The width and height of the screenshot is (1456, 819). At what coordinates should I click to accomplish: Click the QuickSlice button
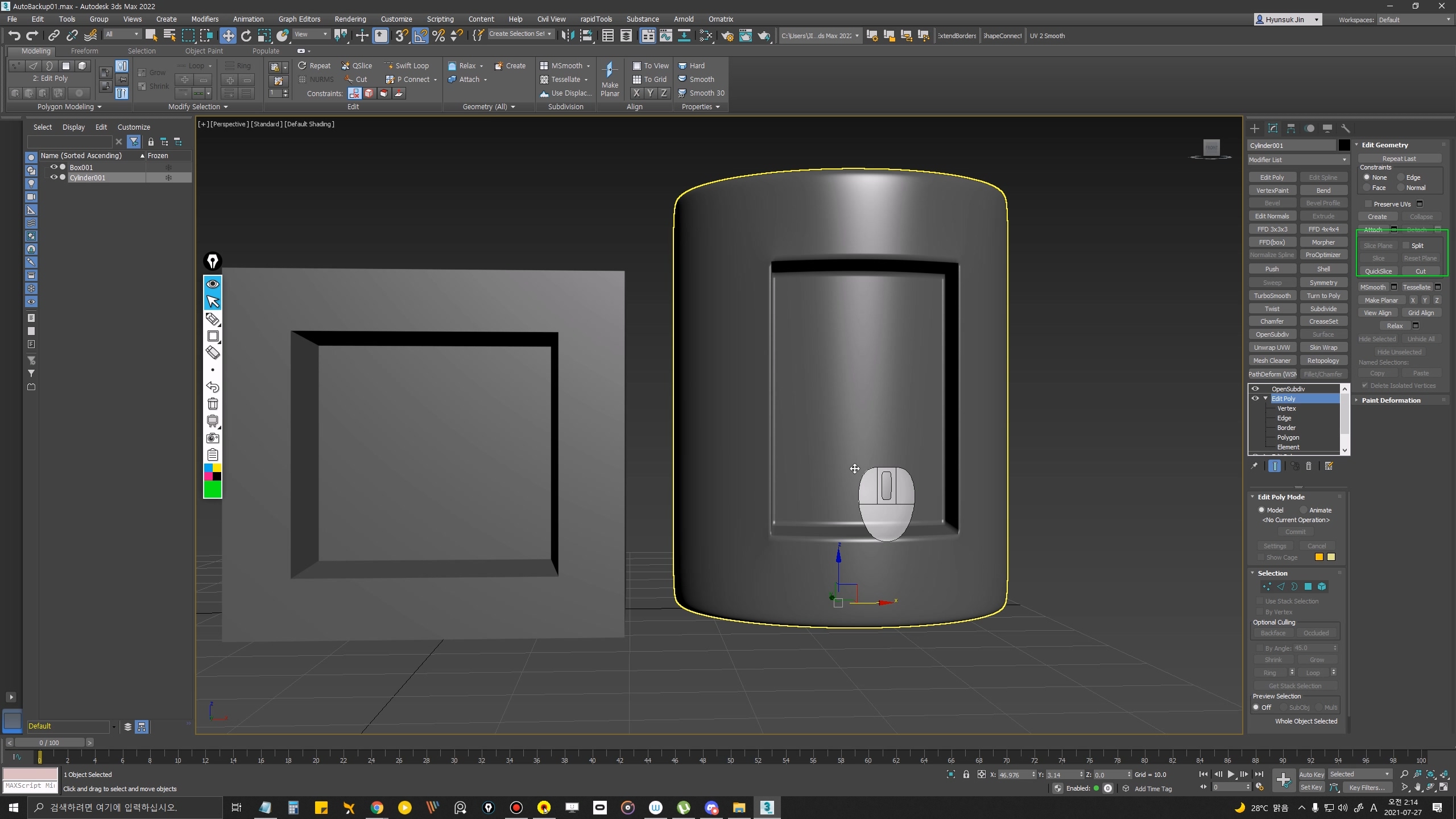click(1378, 271)
